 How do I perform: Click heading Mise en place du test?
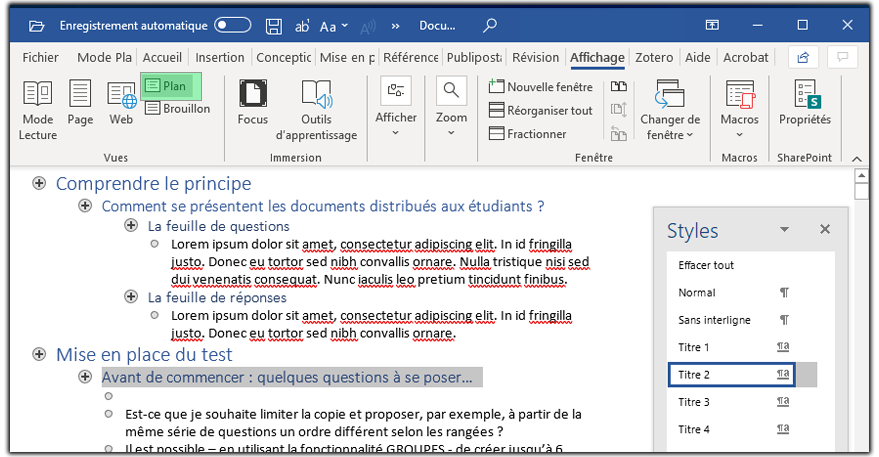(144, 354)
